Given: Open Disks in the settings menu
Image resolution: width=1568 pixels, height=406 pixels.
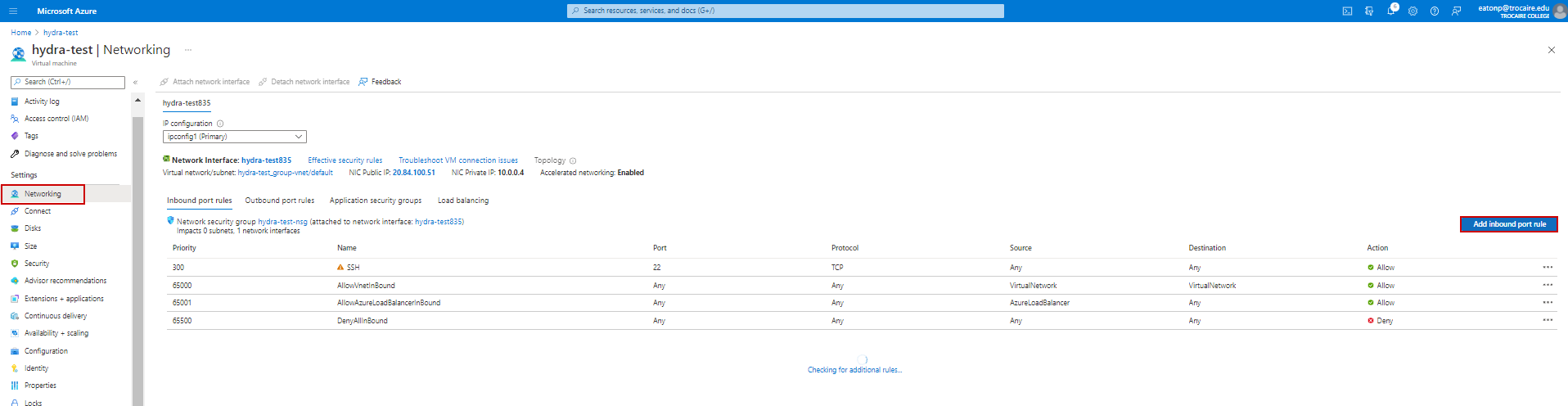Looking at the screenshot, I should 33,228.
